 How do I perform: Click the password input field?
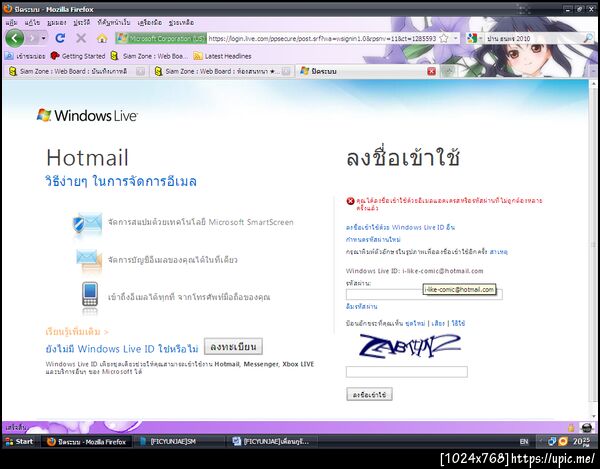pos(424,294)
